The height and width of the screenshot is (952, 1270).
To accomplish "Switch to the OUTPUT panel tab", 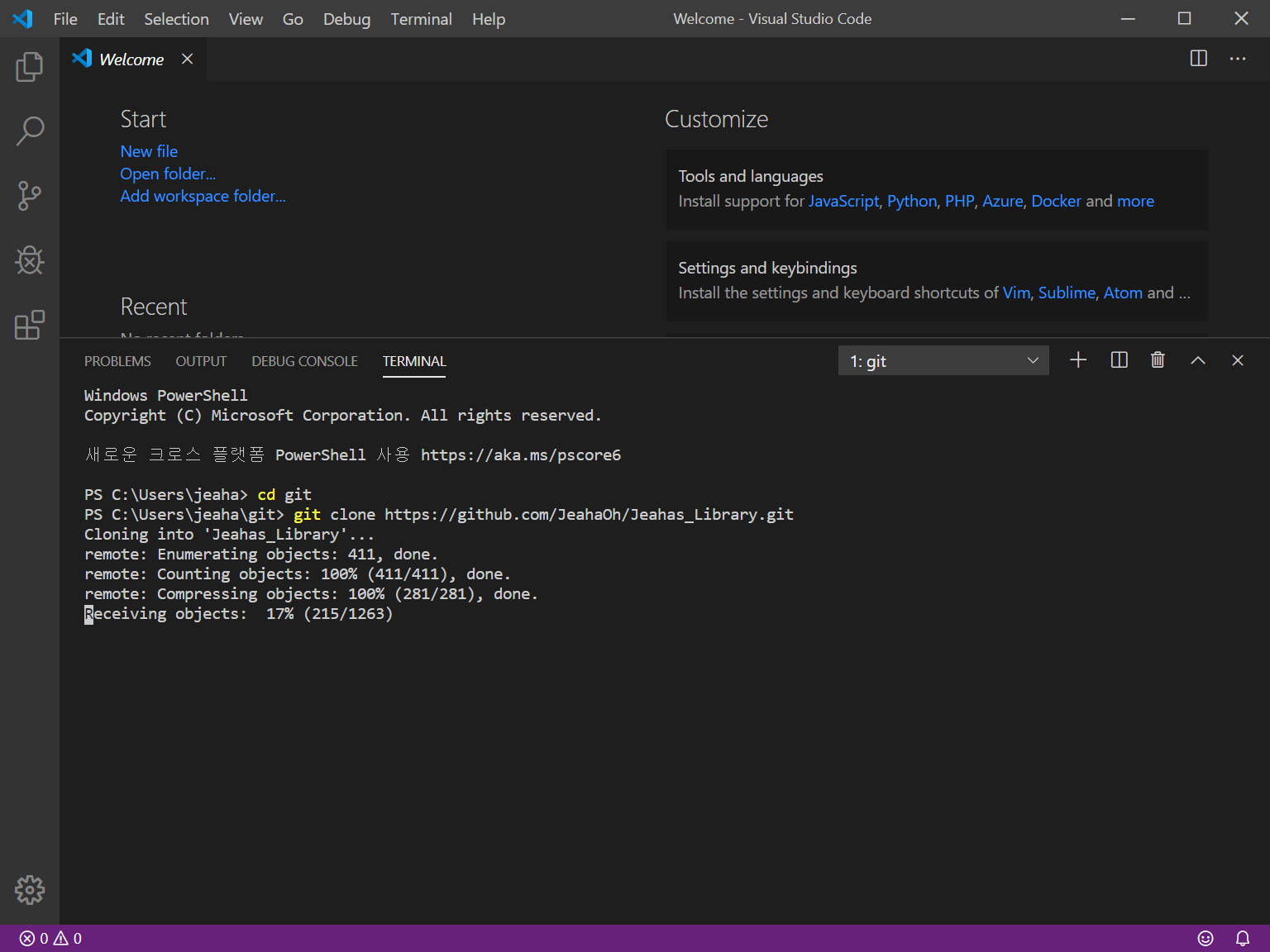I will pos(201,361).
